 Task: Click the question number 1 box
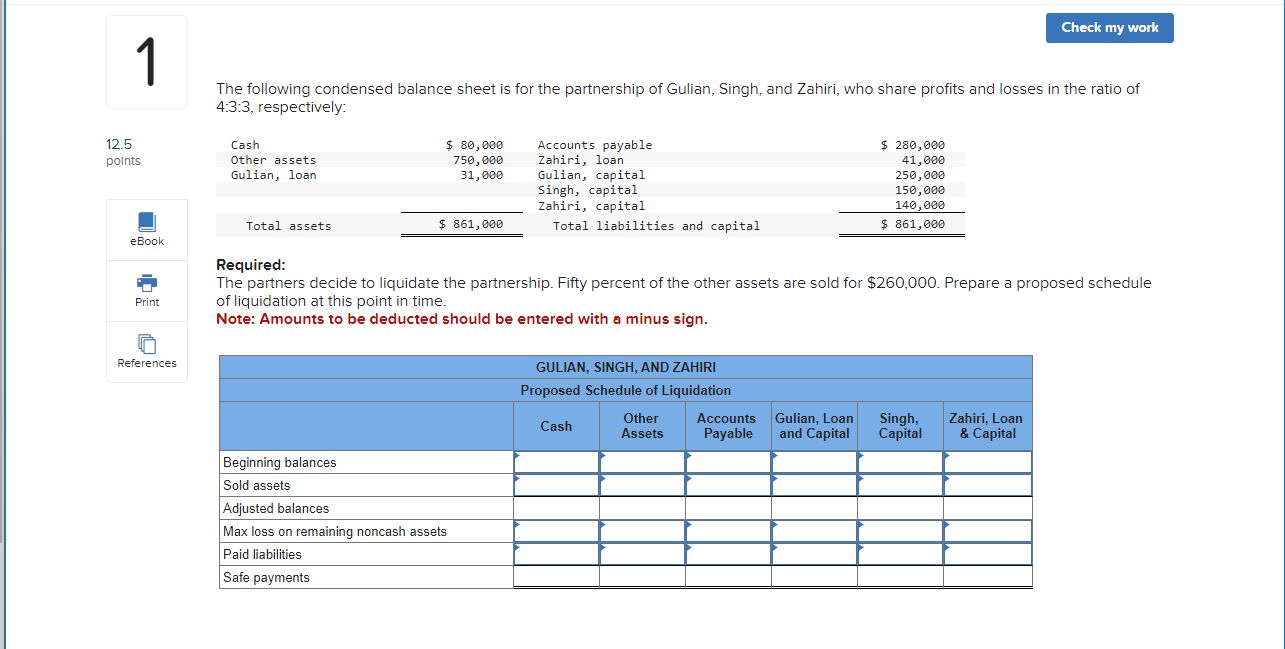coord(146,61)
